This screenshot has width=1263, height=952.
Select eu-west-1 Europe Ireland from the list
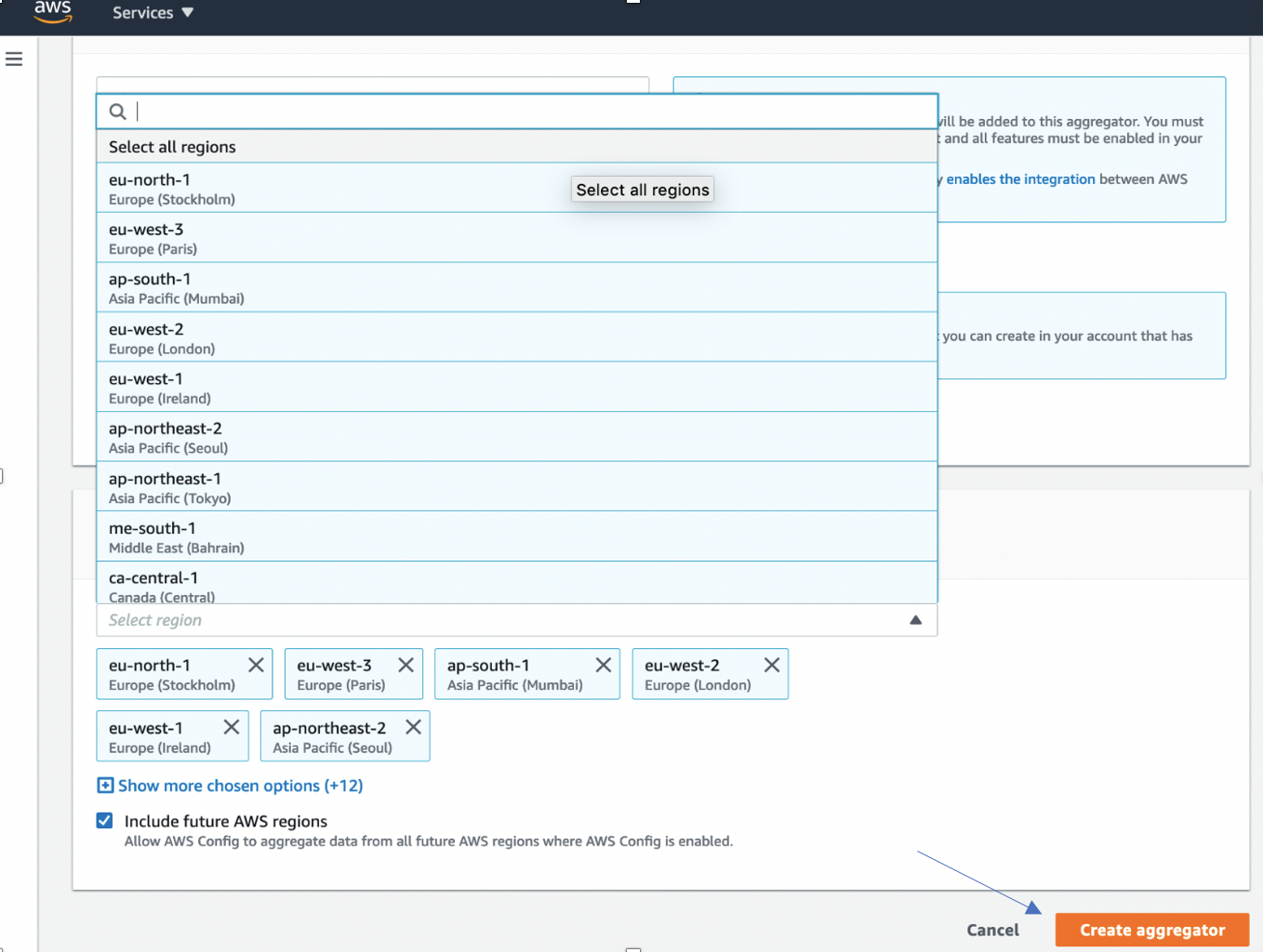pyautogui.click(x=372, y=387)
